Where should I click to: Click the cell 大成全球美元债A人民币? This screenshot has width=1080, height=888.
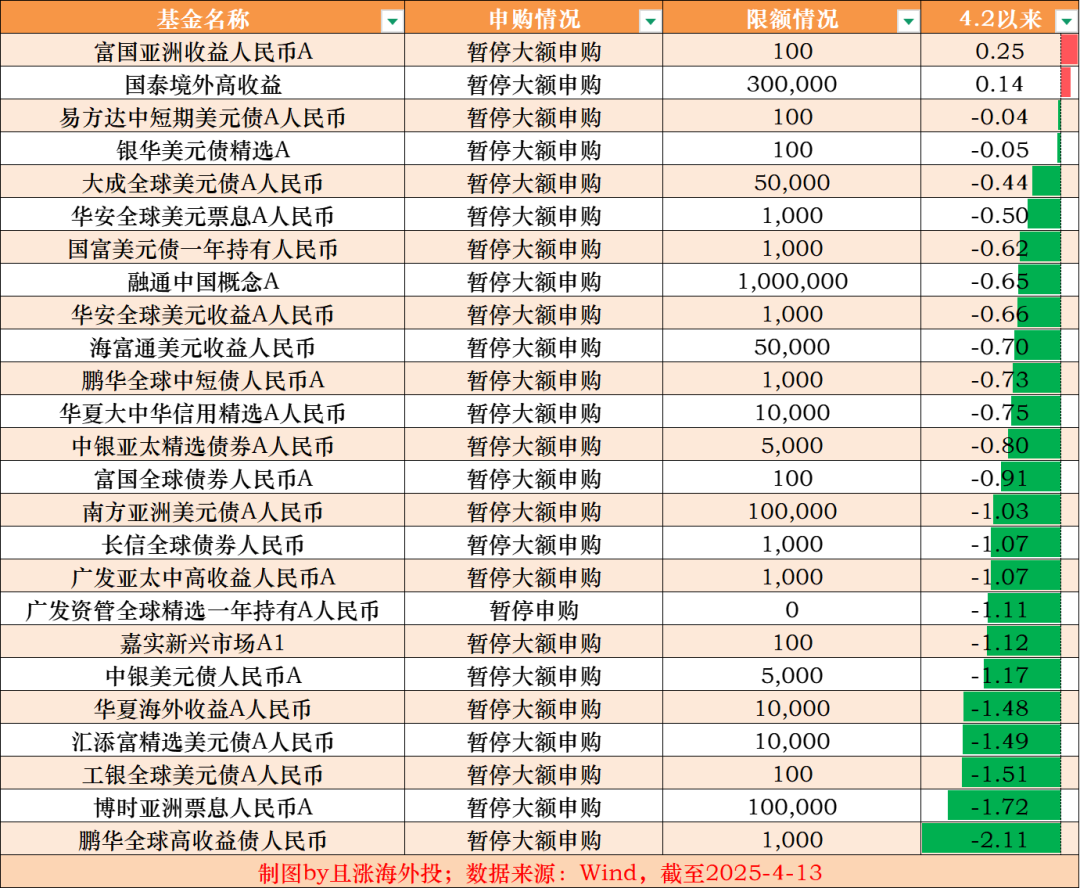202,183
